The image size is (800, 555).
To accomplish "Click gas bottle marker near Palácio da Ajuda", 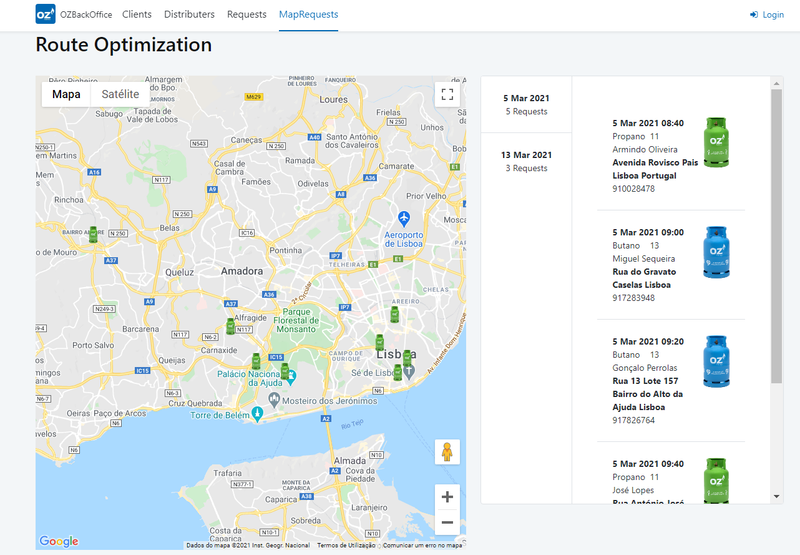I will pos(285,371).
